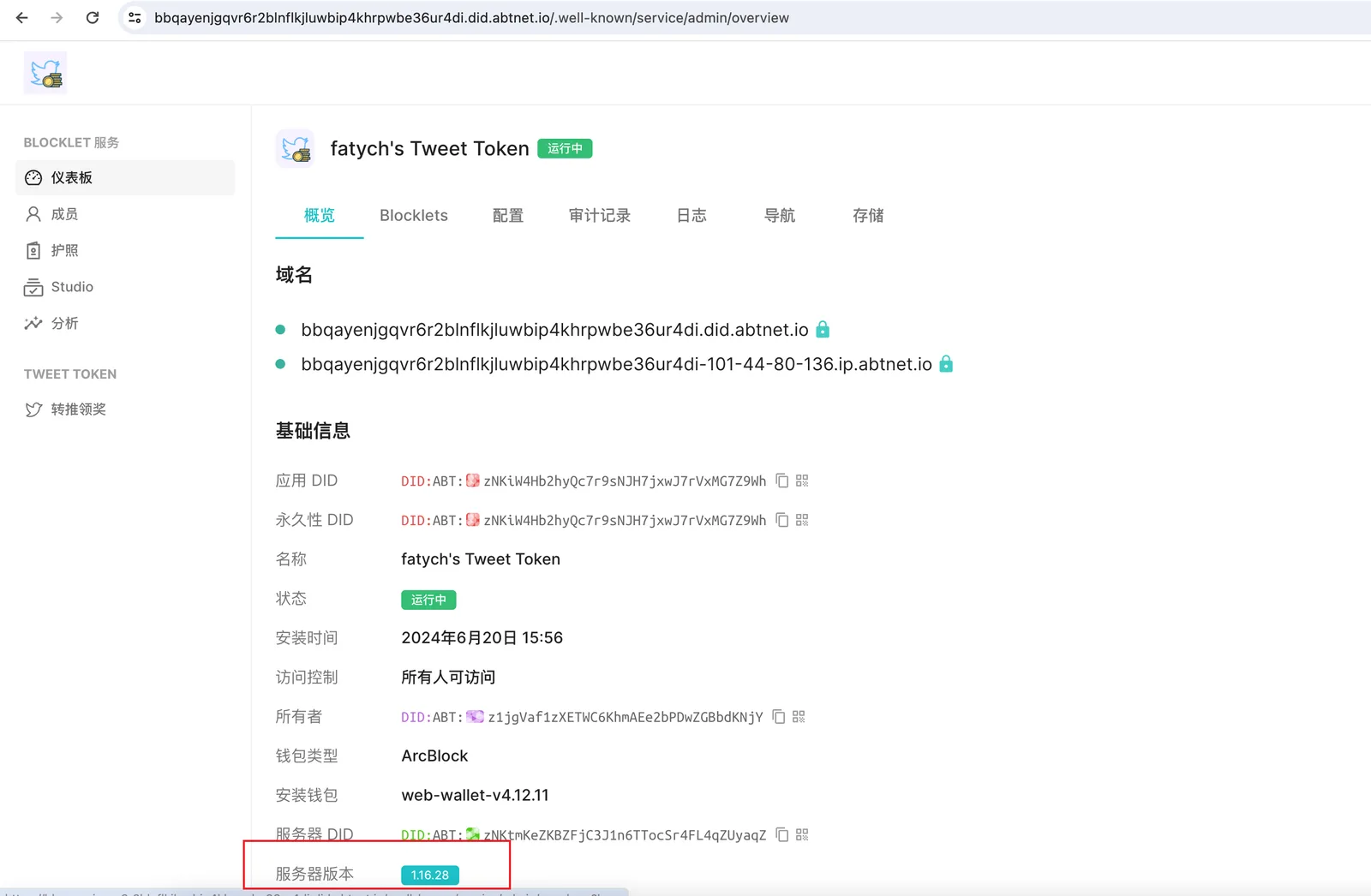The height and width of the screenshot is (896, 1371).
Task: Click the 所有人可访问 access control value
Action: [x=448, y=678]
